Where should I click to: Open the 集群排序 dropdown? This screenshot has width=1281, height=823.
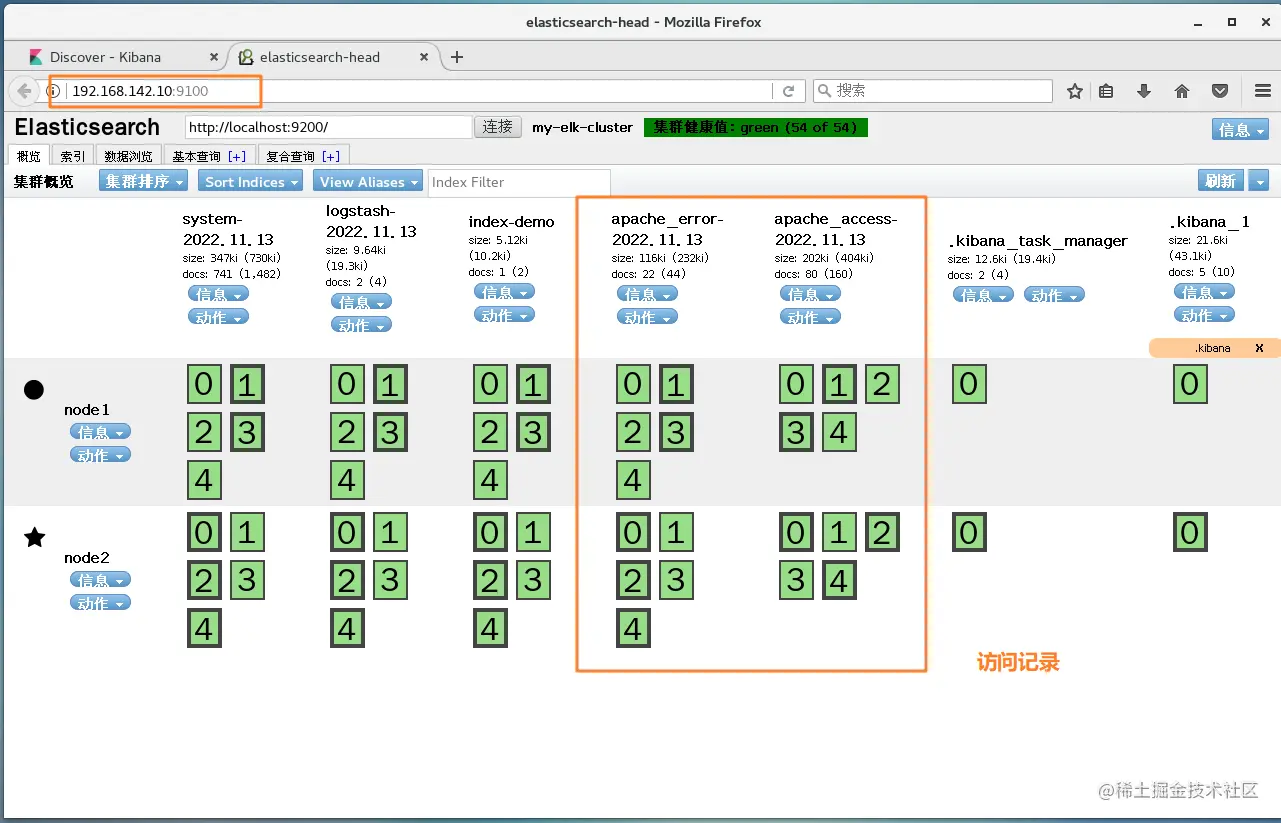pyautogui.click(x=143, y=181)
